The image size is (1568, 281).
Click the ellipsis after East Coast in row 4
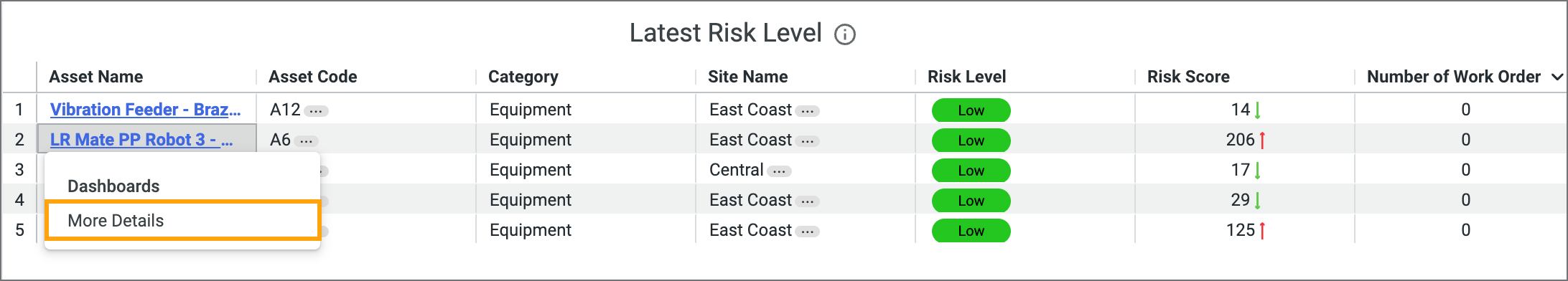tap(808, 201)
